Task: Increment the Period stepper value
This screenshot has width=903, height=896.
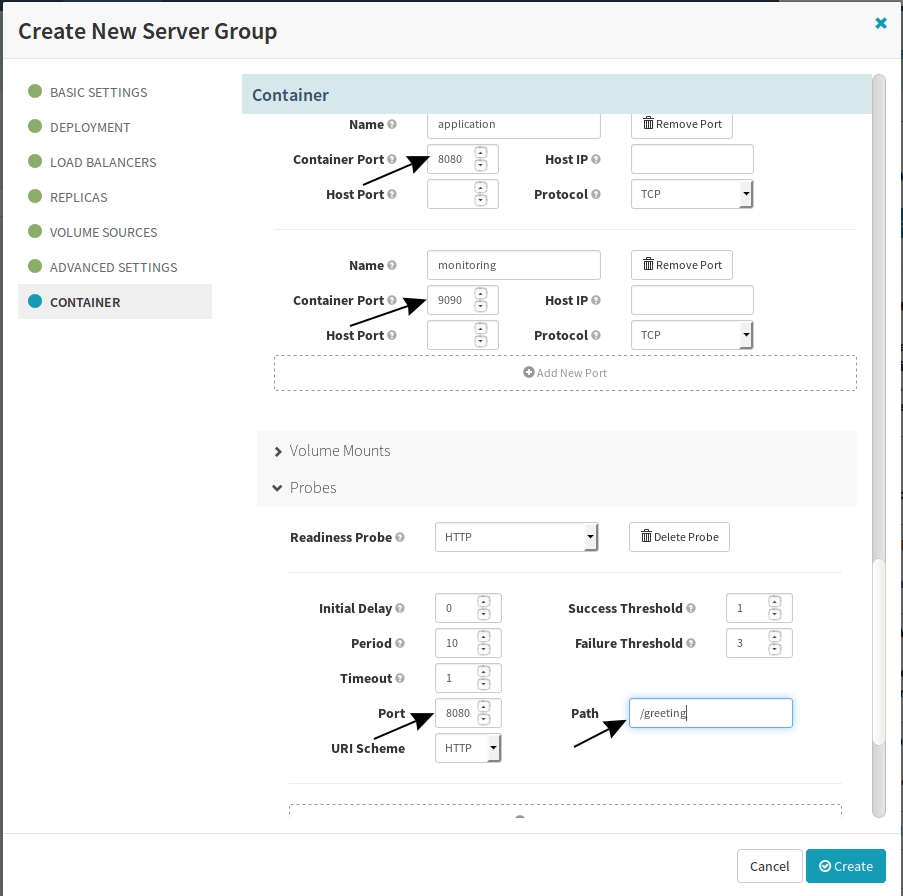Action: pos(484,637)
